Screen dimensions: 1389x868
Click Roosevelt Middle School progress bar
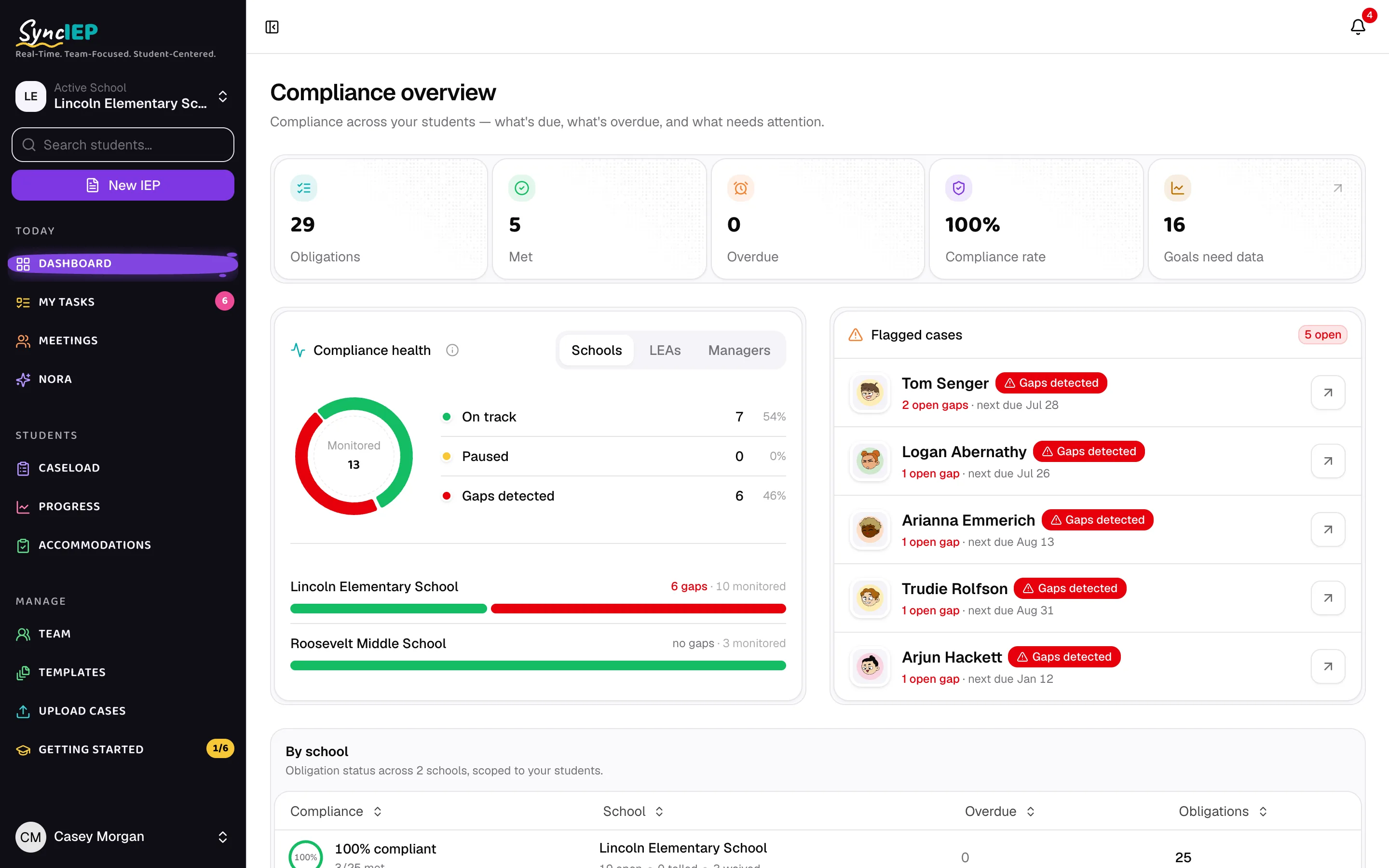tap(538, 665)
